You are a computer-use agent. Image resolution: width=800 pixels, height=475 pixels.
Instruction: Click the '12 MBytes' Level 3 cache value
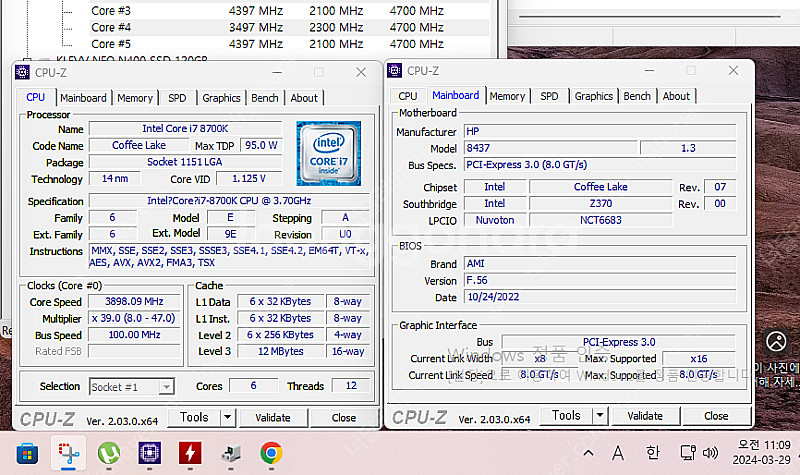281,352
